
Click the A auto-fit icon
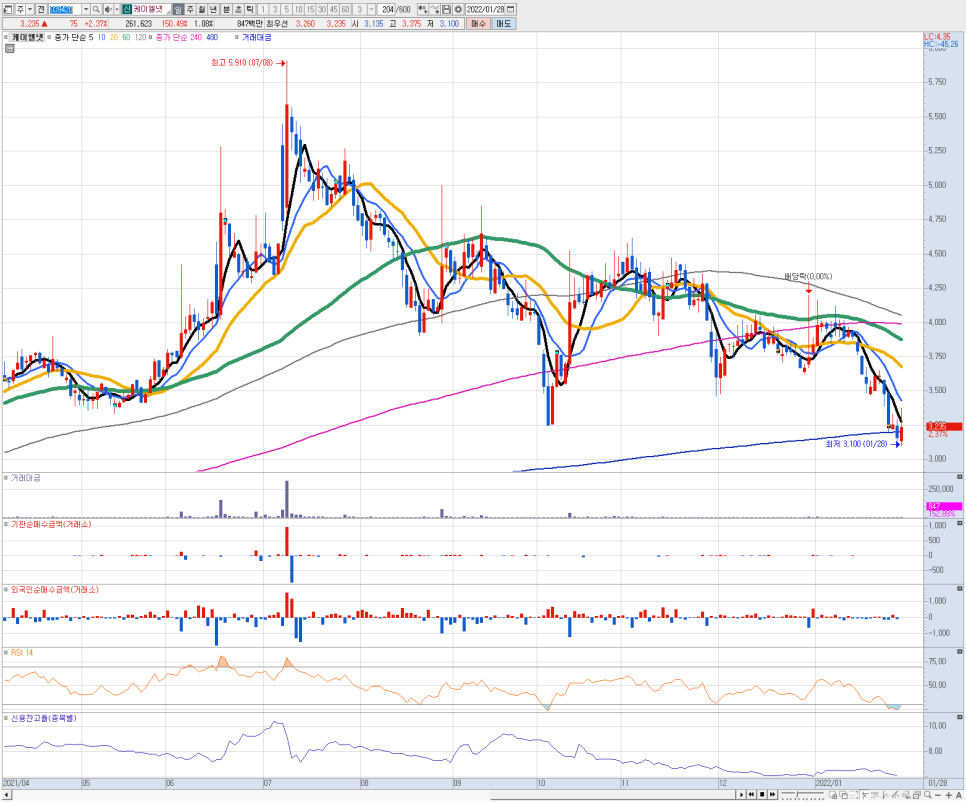[959, 795]
